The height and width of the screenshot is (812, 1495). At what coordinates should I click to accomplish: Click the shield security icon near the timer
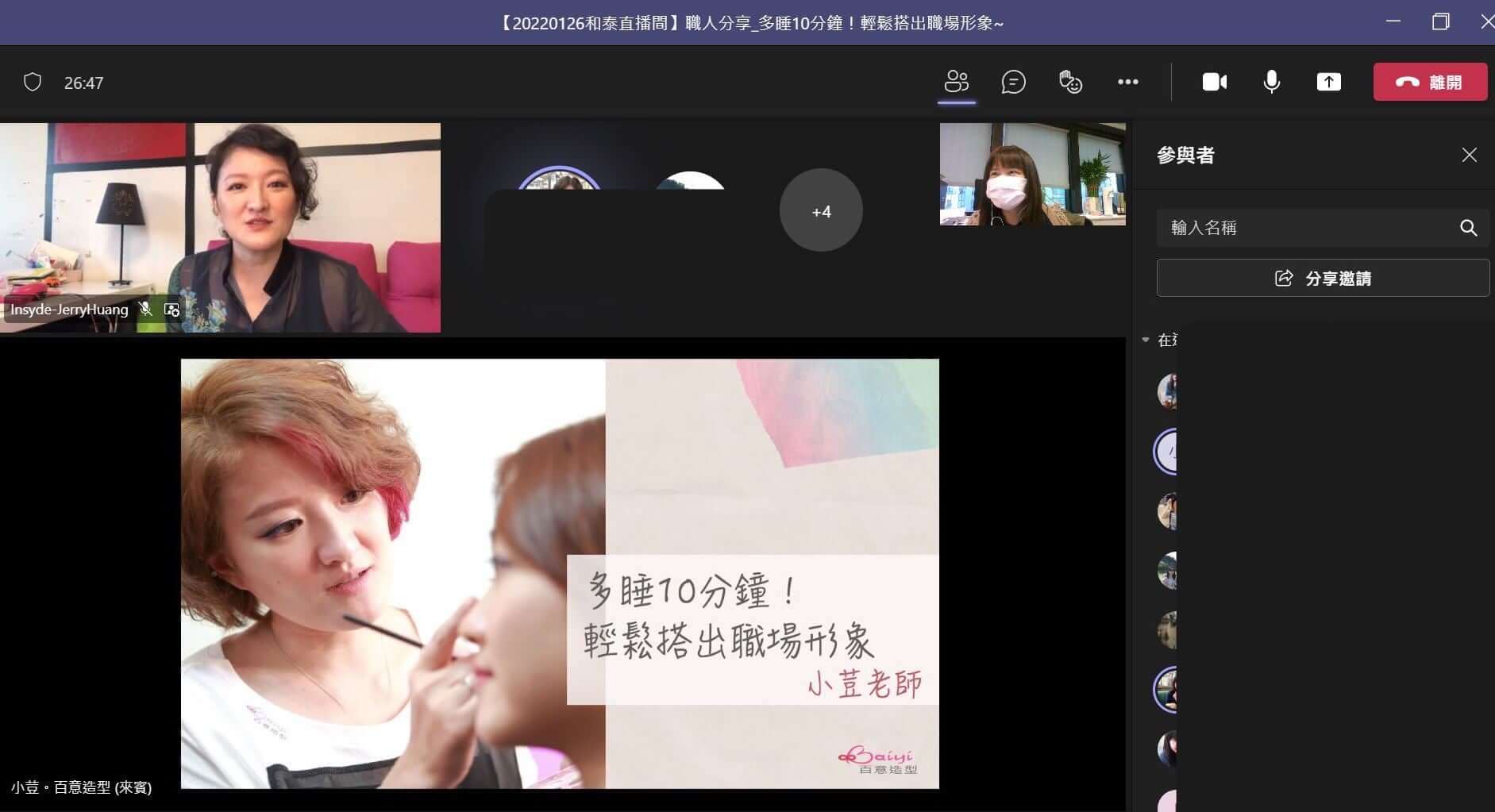tap(33, 82)
